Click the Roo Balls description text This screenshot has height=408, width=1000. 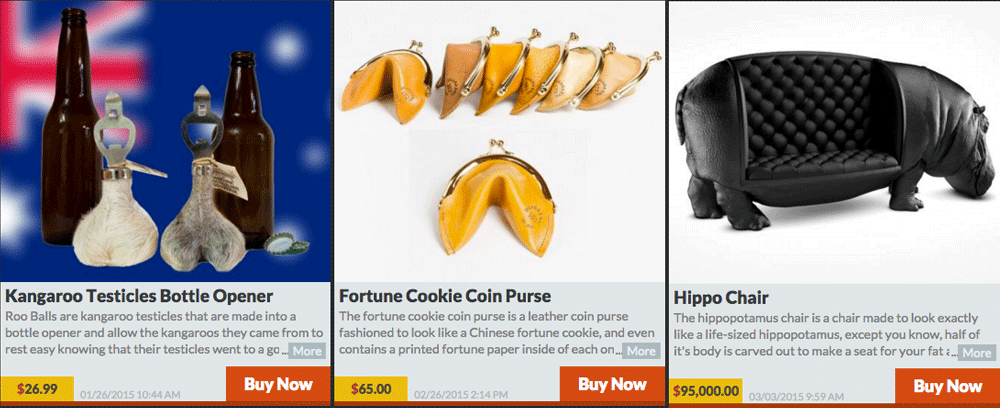click(x=164, y=333)
